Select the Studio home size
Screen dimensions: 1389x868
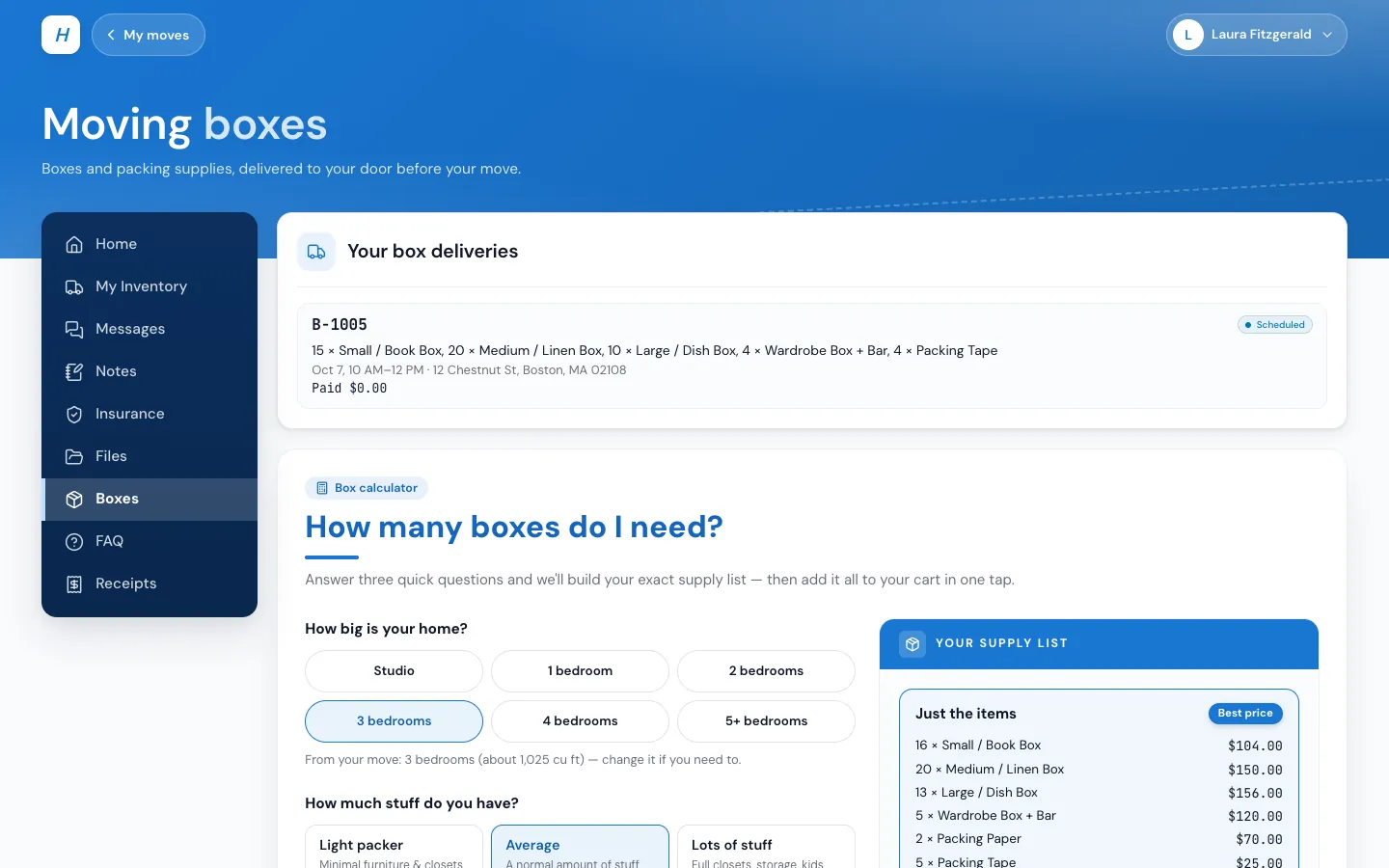point(394,671)
